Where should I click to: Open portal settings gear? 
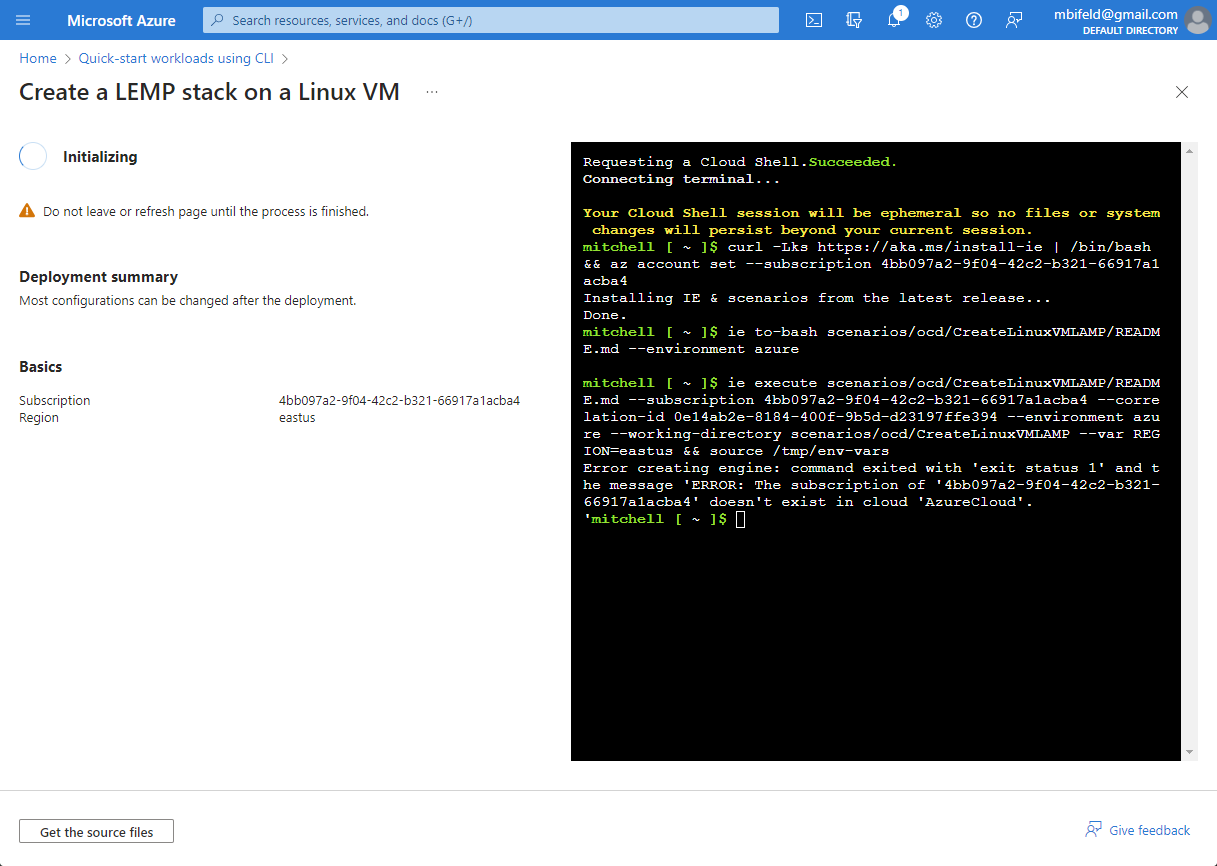coord(933,20)
